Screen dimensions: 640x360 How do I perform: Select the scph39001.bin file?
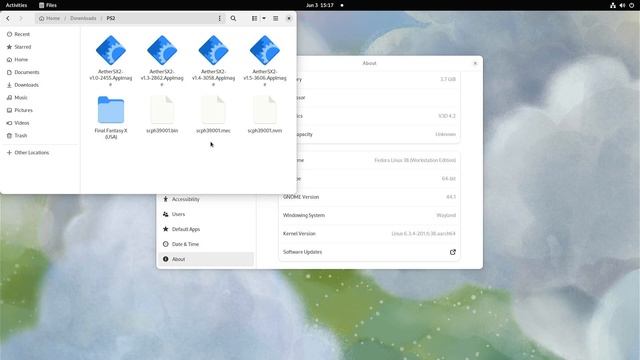[x=162, y=115]
